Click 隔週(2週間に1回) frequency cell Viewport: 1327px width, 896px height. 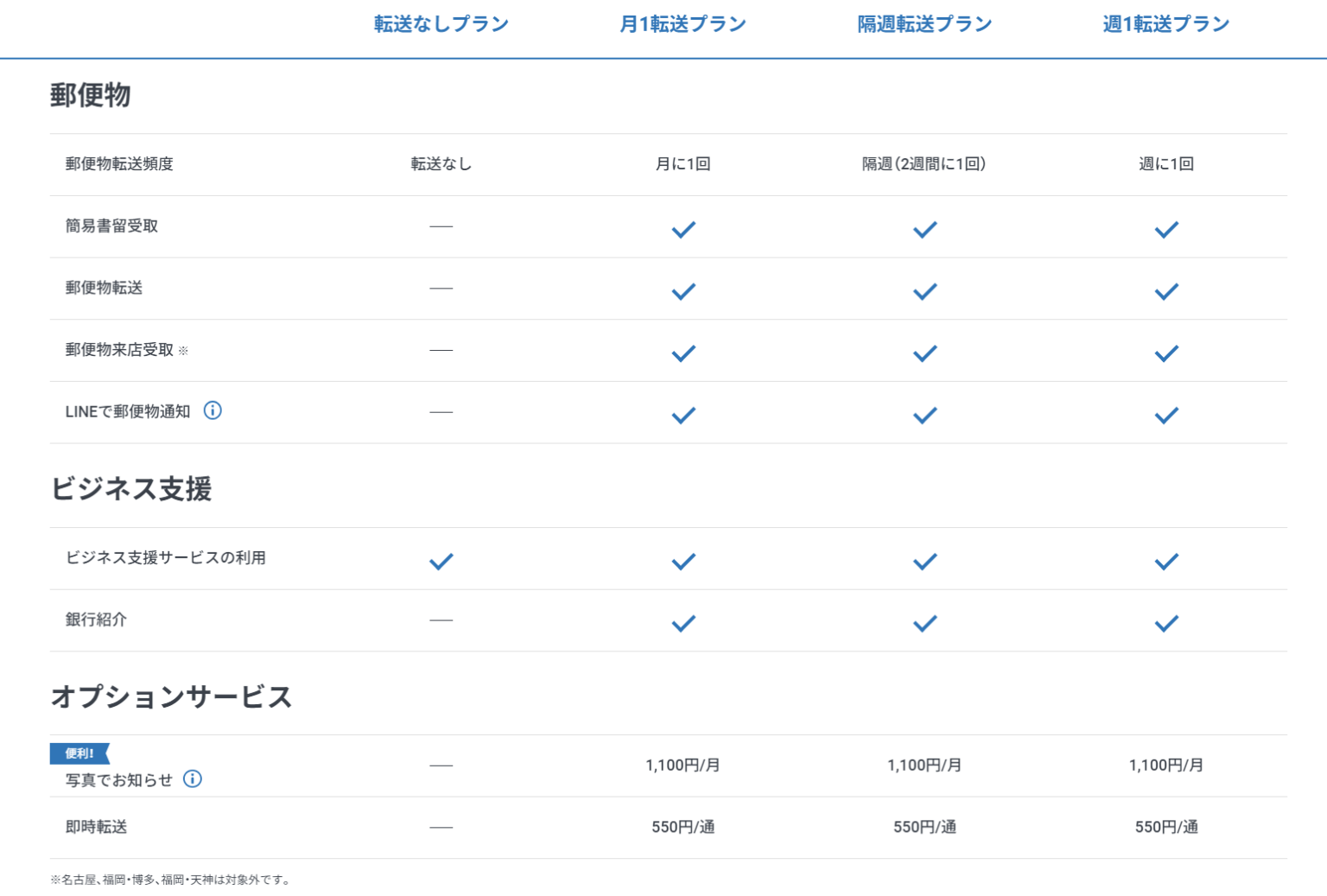pos(924,164)
